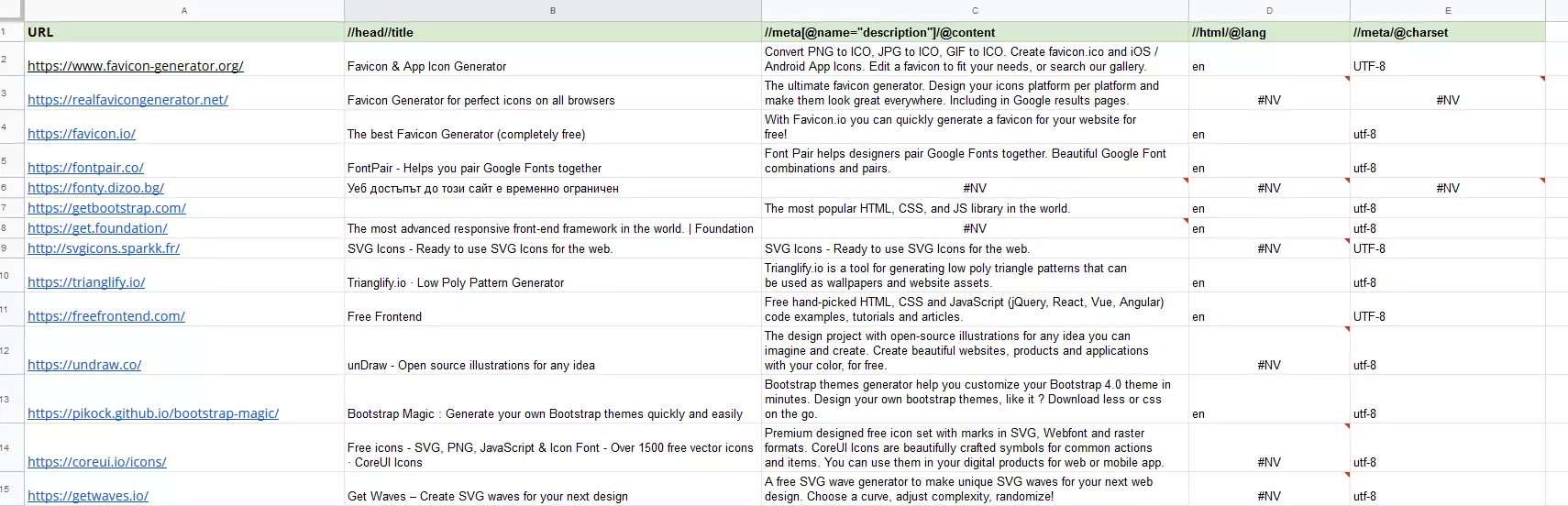The height and width of the screenshot is (506, 1568).
Task: Select column B header
Action: pos(552,10)
